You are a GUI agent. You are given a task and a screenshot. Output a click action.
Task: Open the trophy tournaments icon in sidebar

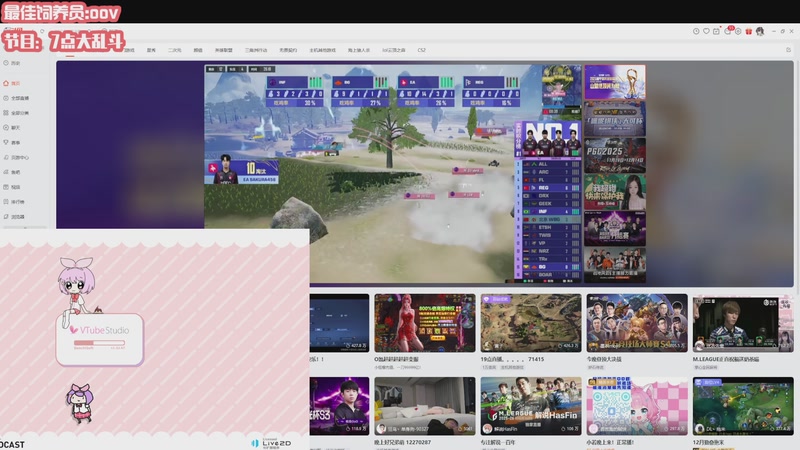point(6,142)
